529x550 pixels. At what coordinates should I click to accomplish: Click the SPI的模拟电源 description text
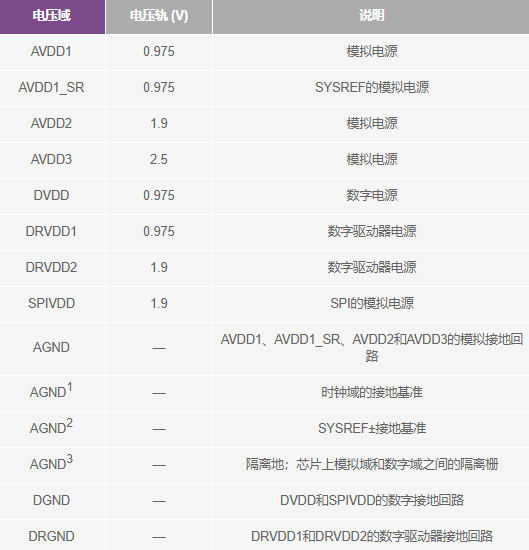[372, 303]
